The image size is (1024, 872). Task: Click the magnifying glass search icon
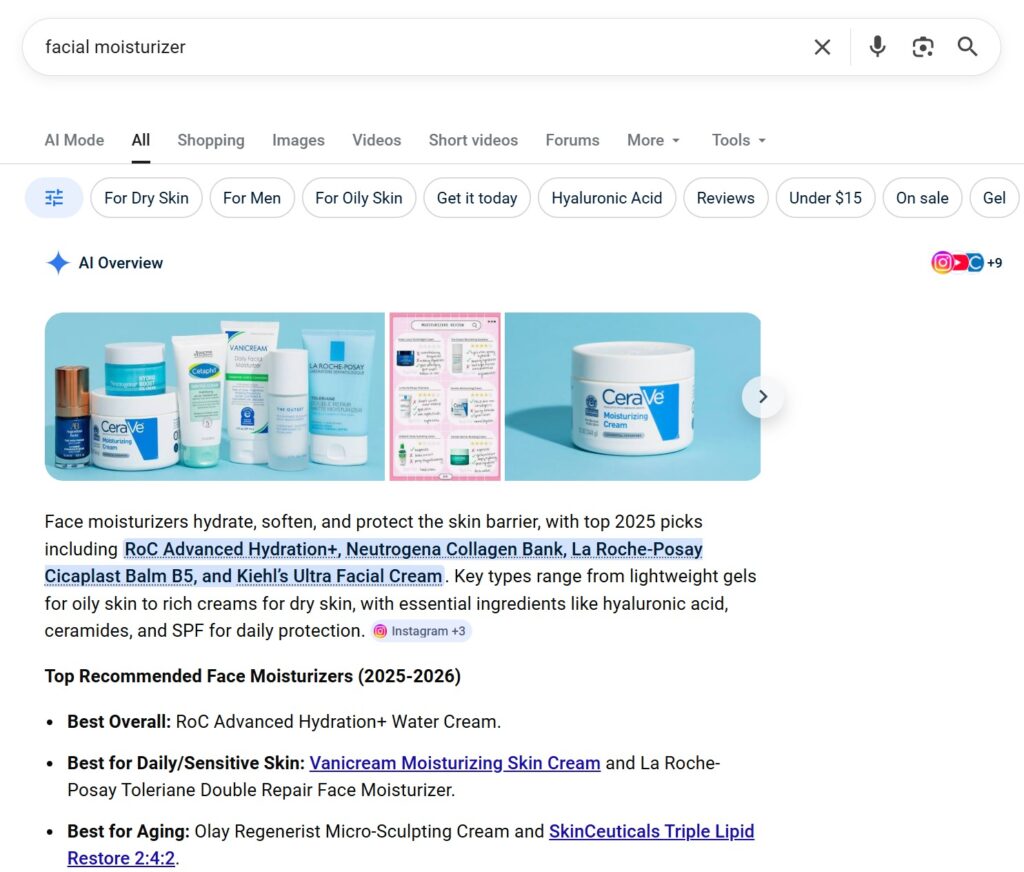pos(967,47)
